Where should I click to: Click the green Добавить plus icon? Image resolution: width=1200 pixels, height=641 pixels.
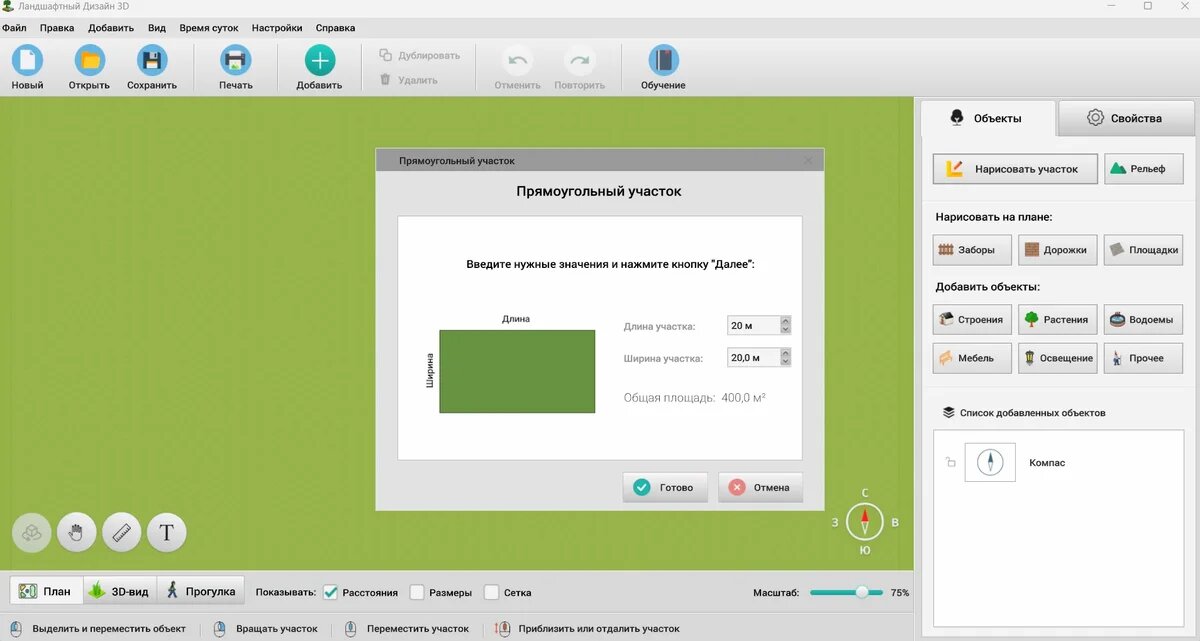319,61
